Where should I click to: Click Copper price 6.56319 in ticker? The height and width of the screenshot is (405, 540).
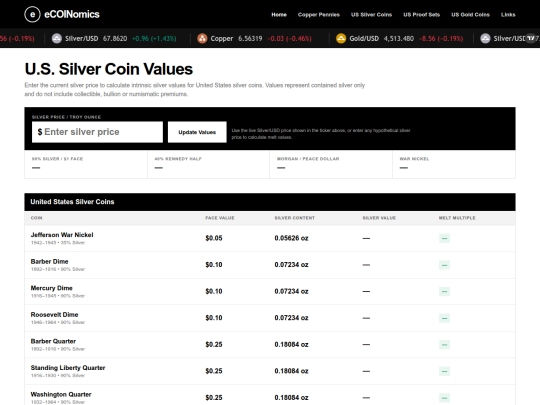point(250,38)
